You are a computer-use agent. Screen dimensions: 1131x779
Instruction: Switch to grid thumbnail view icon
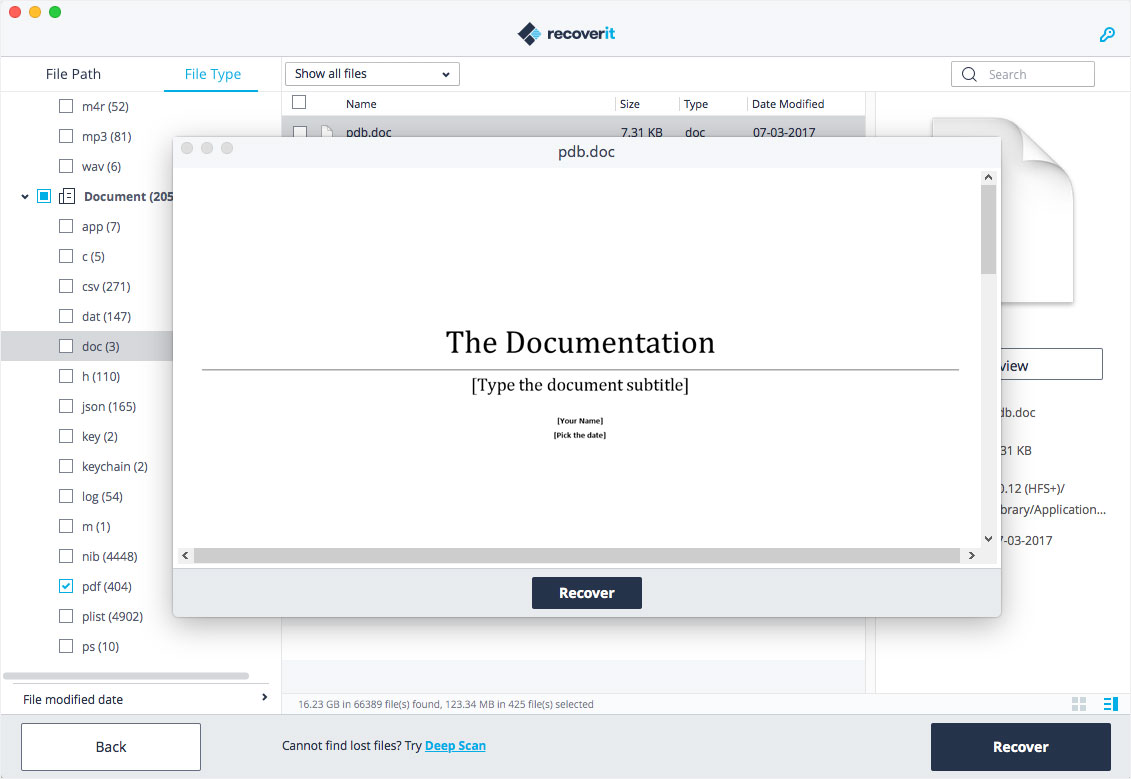pos(1079,704)
